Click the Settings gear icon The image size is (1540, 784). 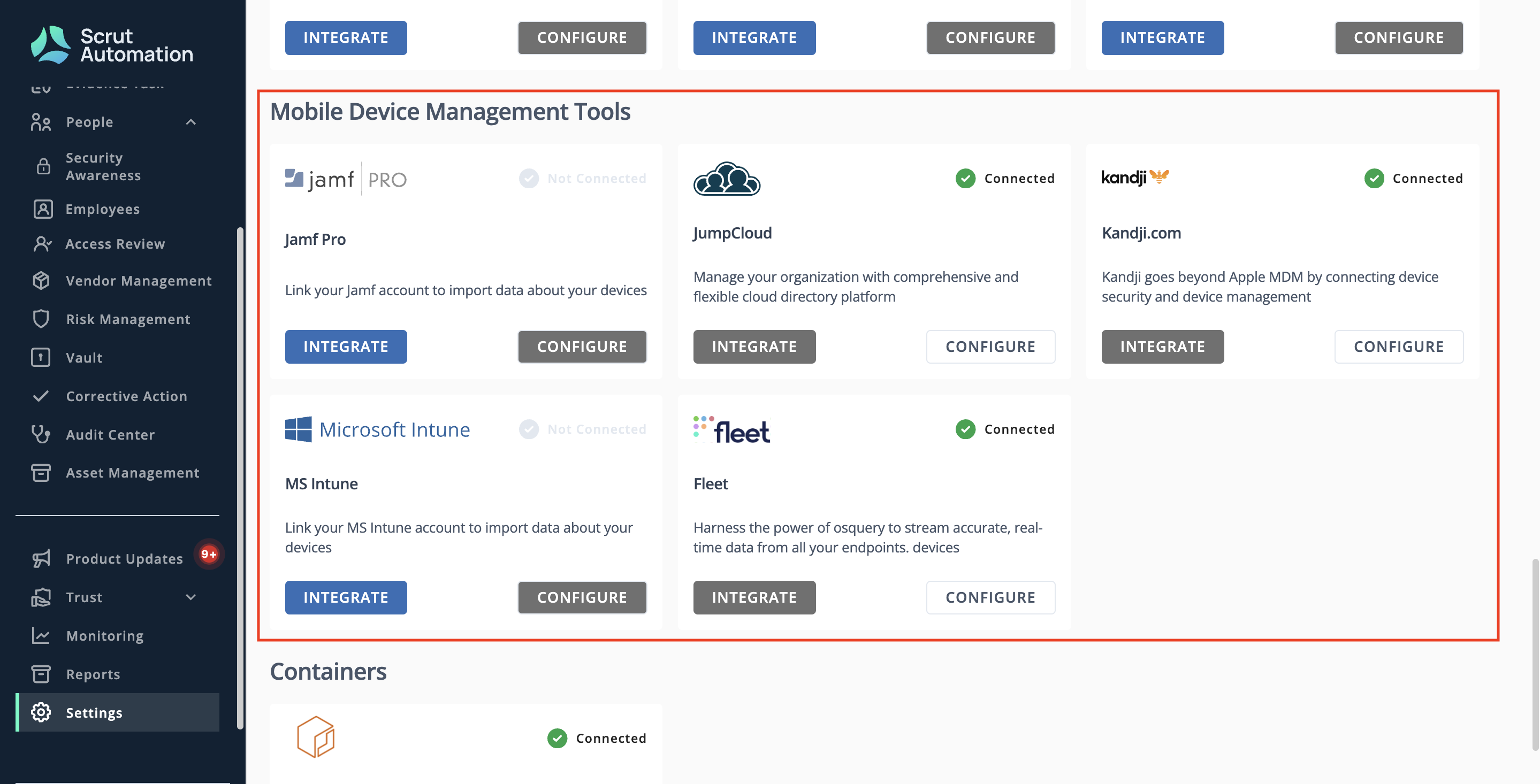pos(41,712)
